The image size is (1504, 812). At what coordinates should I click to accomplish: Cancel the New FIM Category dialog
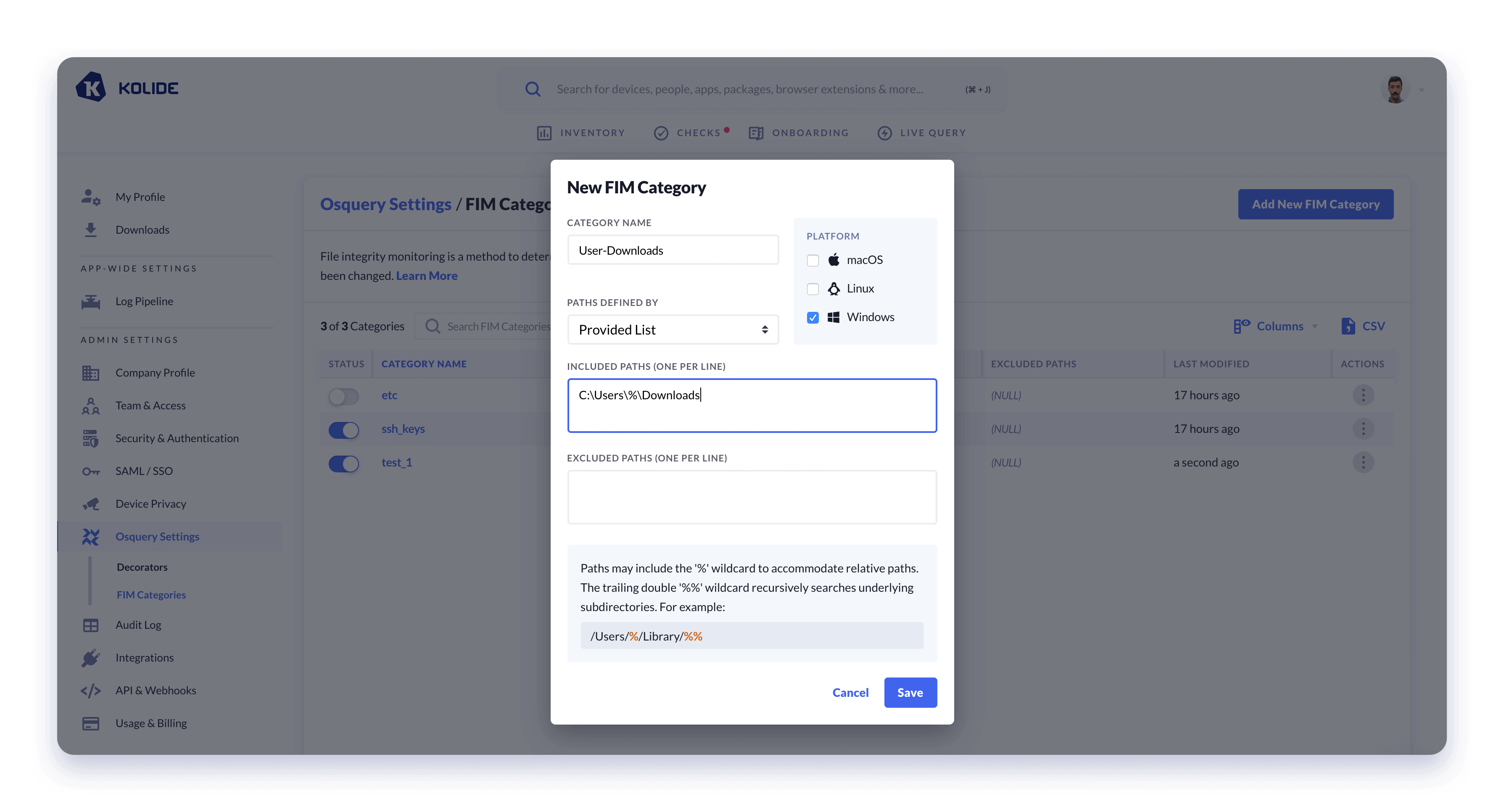pyautogui.click(x=850, y=692)
